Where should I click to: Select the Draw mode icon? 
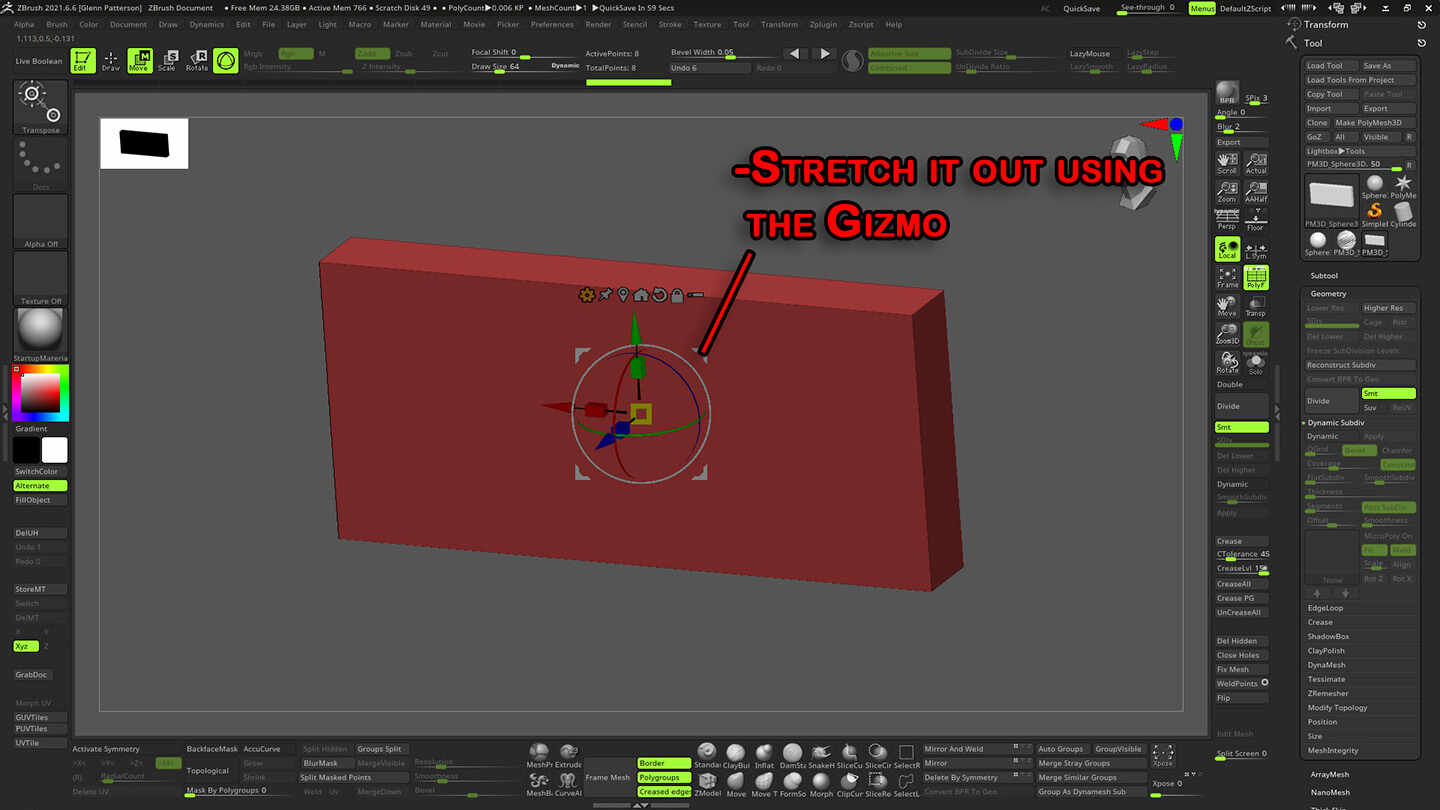click(x=110, y=61)
